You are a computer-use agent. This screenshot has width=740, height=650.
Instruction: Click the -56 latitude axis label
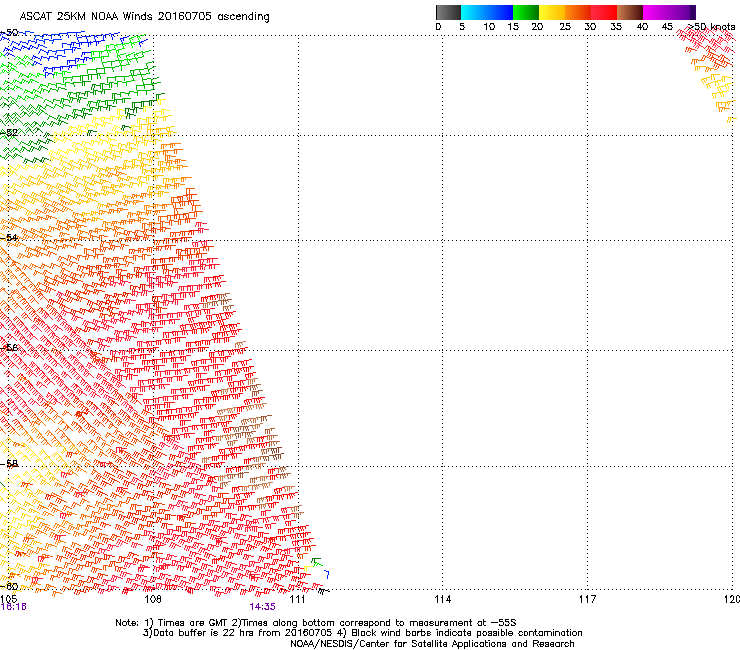[9, 348]
